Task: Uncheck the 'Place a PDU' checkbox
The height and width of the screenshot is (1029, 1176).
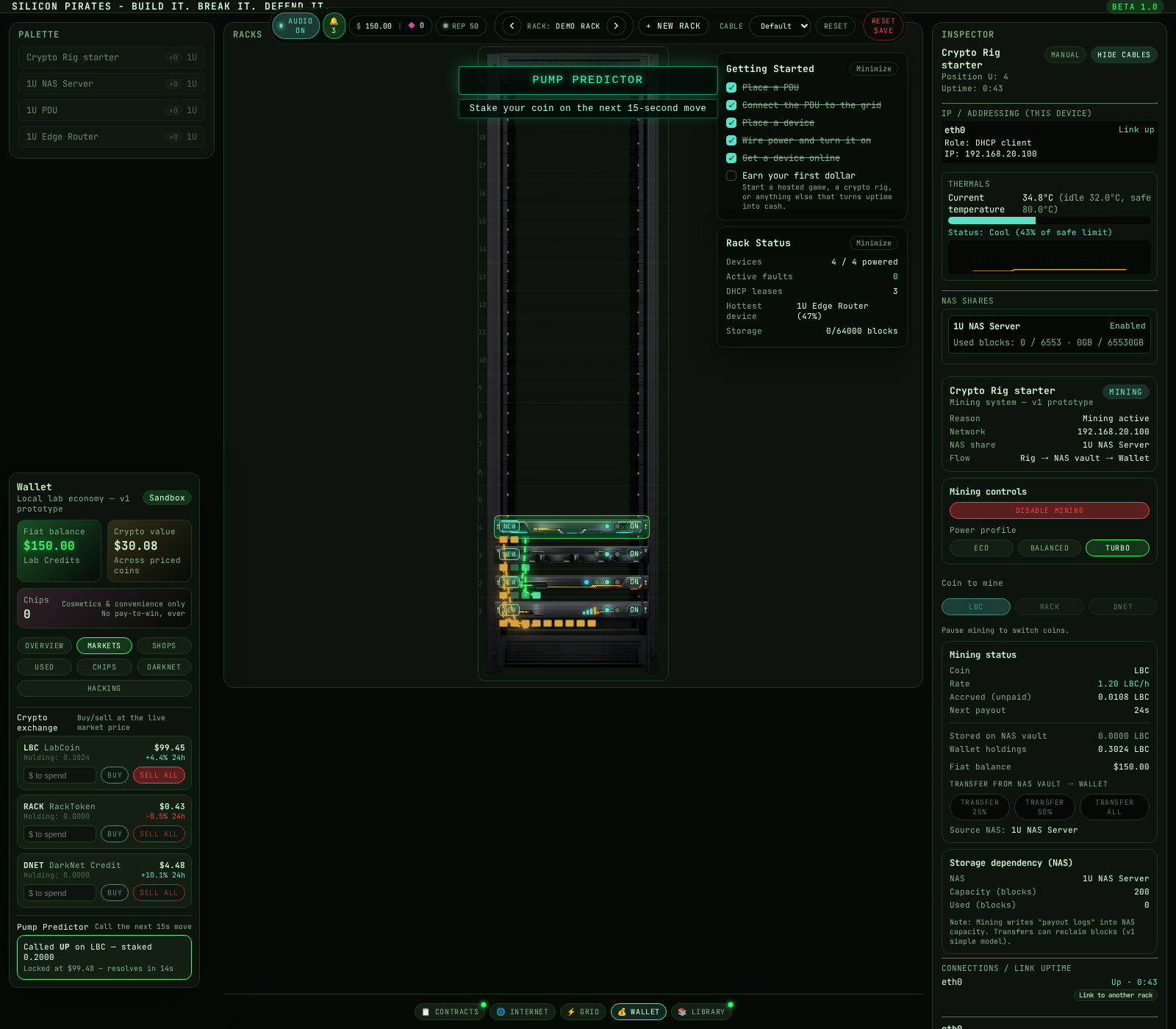Action: click(x=731, y=87)
